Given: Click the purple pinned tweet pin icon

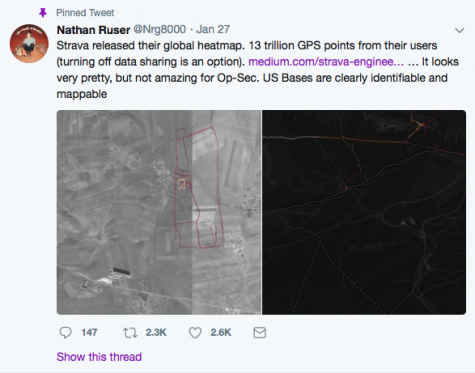Looking at the screenshot, I should [43, 13].
